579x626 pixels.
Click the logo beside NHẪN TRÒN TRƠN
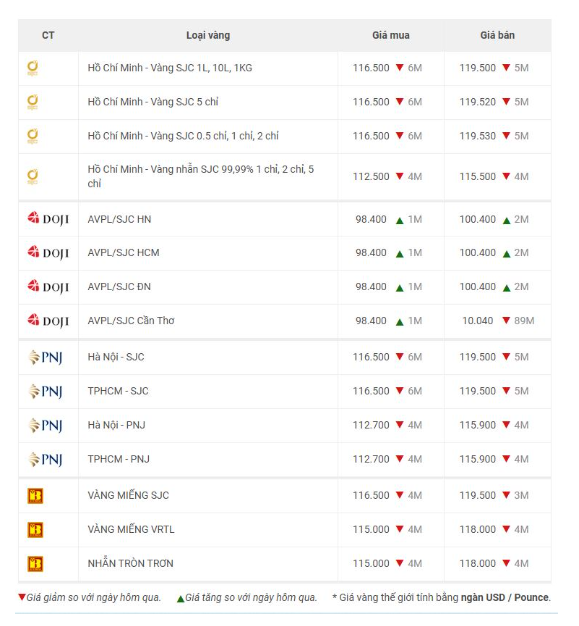pyautogui.click(x=35, y=564)
